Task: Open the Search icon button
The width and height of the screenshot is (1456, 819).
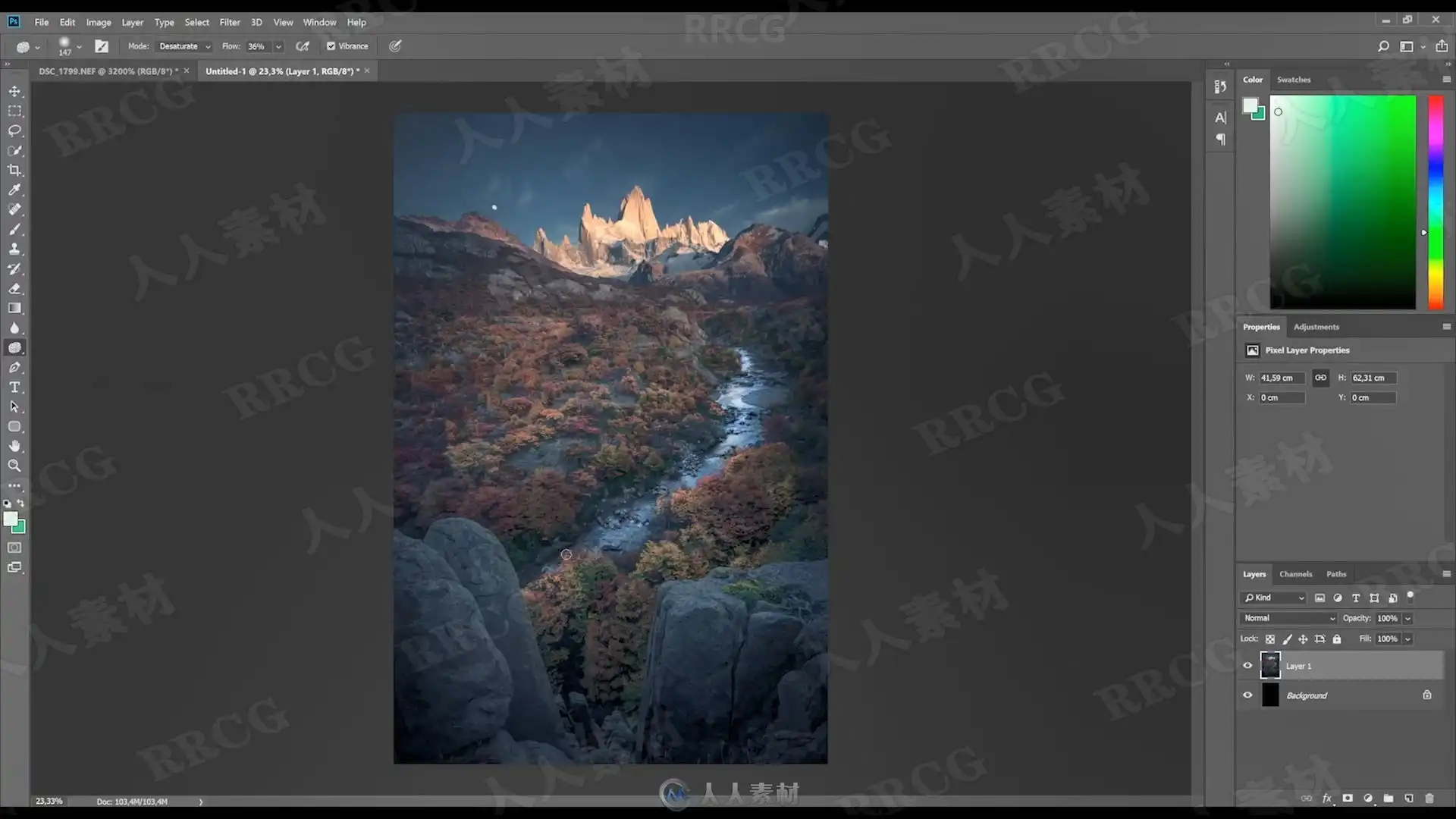Action: [x=1383, y=46]
